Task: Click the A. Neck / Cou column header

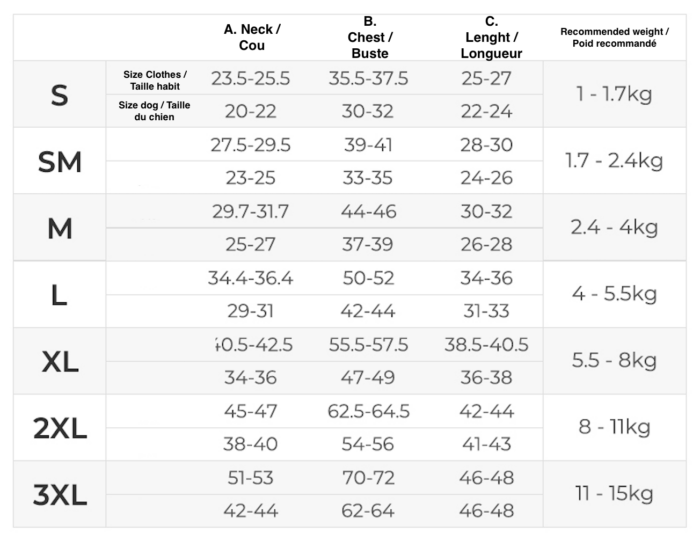Action: [x=251, y=37]
